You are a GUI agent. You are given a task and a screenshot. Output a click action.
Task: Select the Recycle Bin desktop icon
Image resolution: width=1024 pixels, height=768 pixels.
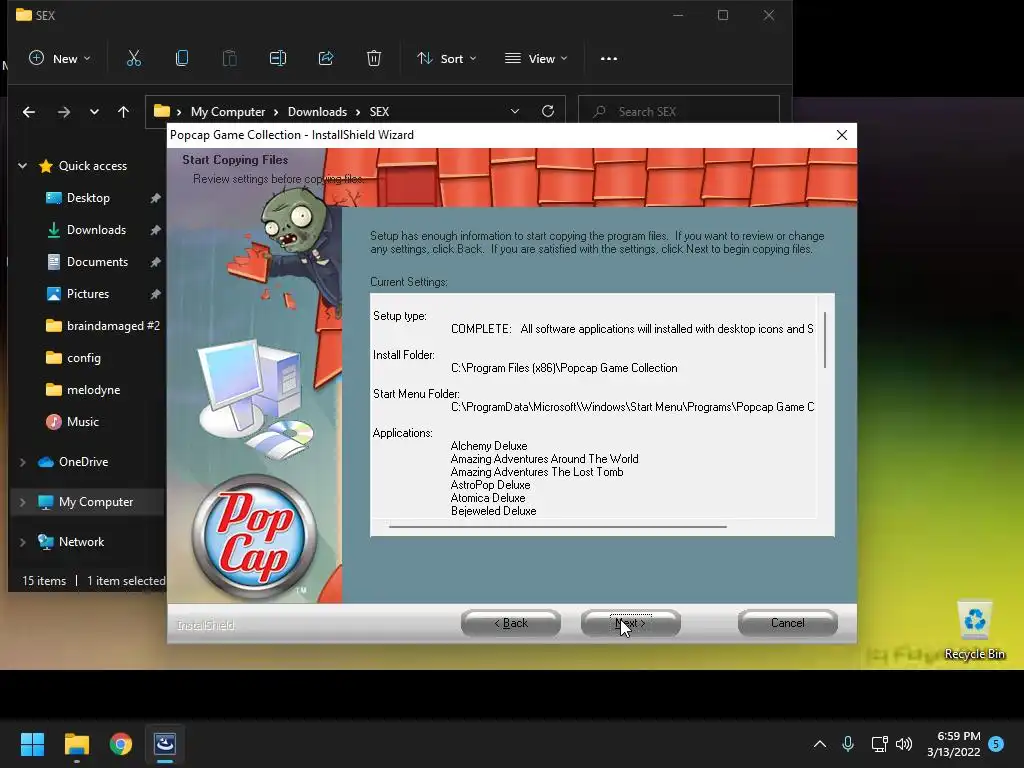[x=974, y=630]
